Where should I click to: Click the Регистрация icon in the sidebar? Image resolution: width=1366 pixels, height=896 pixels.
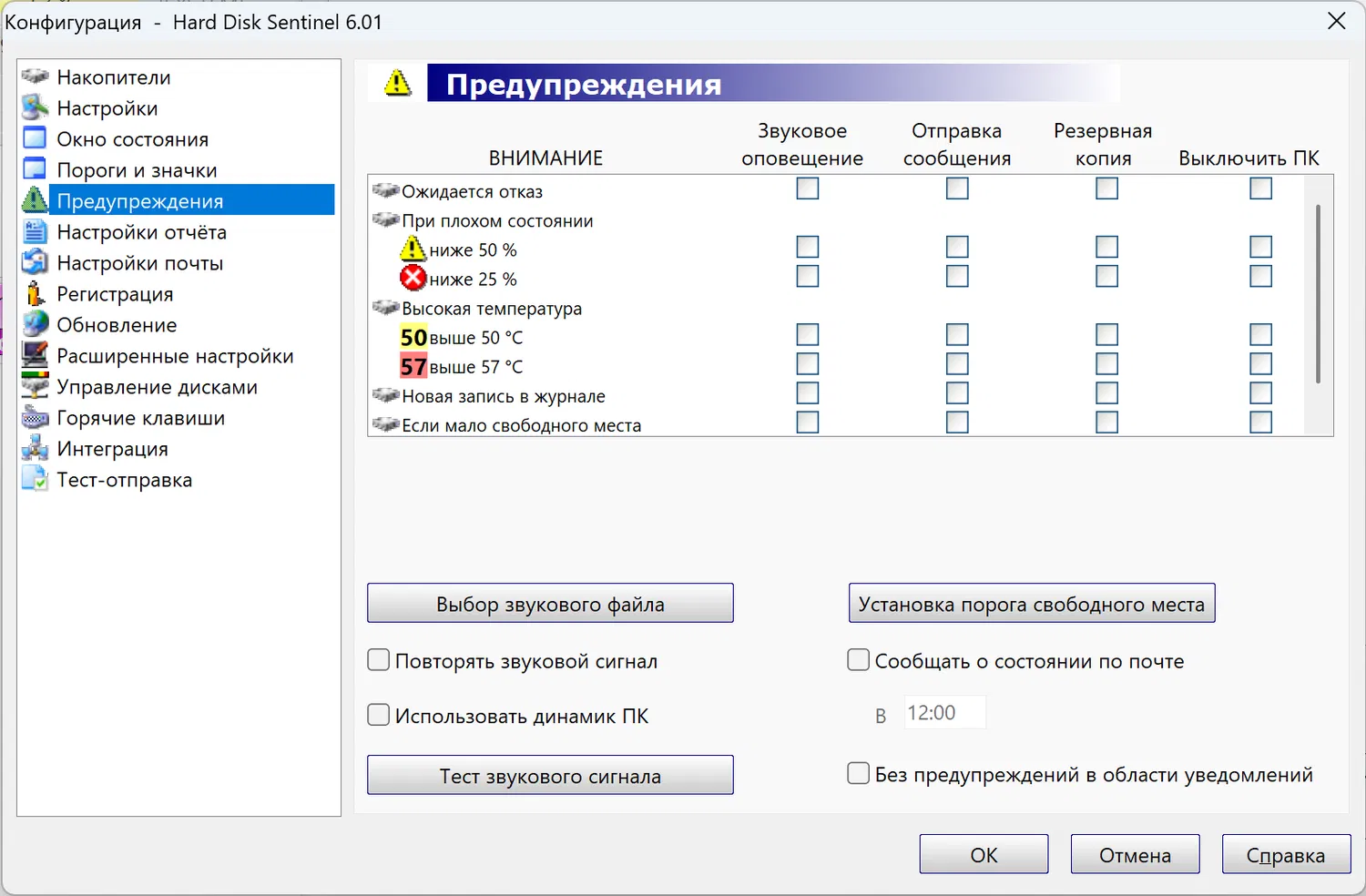coord(35,293)
